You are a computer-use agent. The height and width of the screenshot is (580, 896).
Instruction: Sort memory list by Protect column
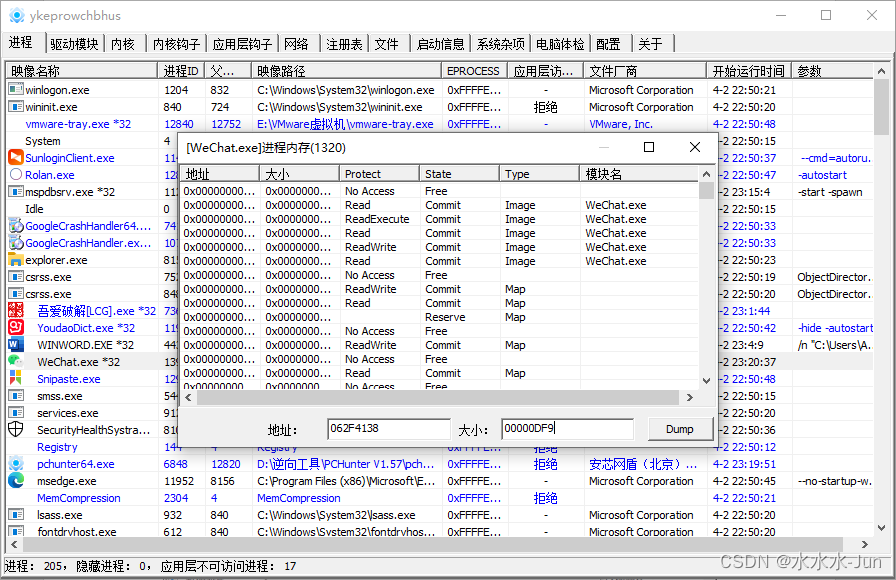coord(379,174)
